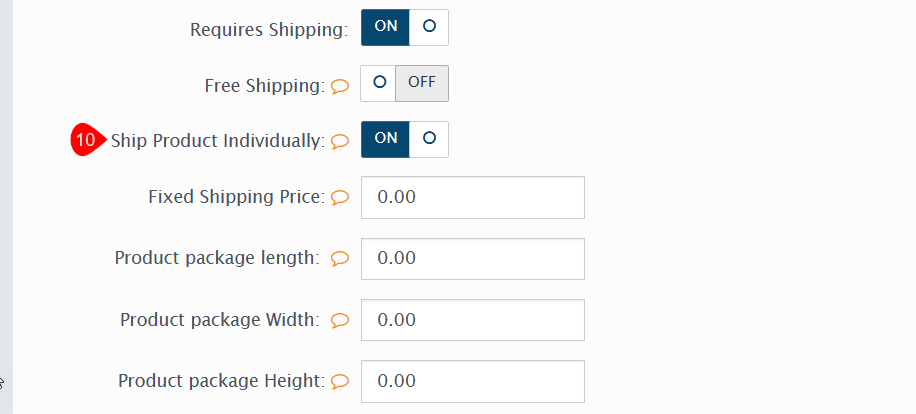Click the Ship Product Individually label
This screenshot has height=414, width=916.
(217, 141)
